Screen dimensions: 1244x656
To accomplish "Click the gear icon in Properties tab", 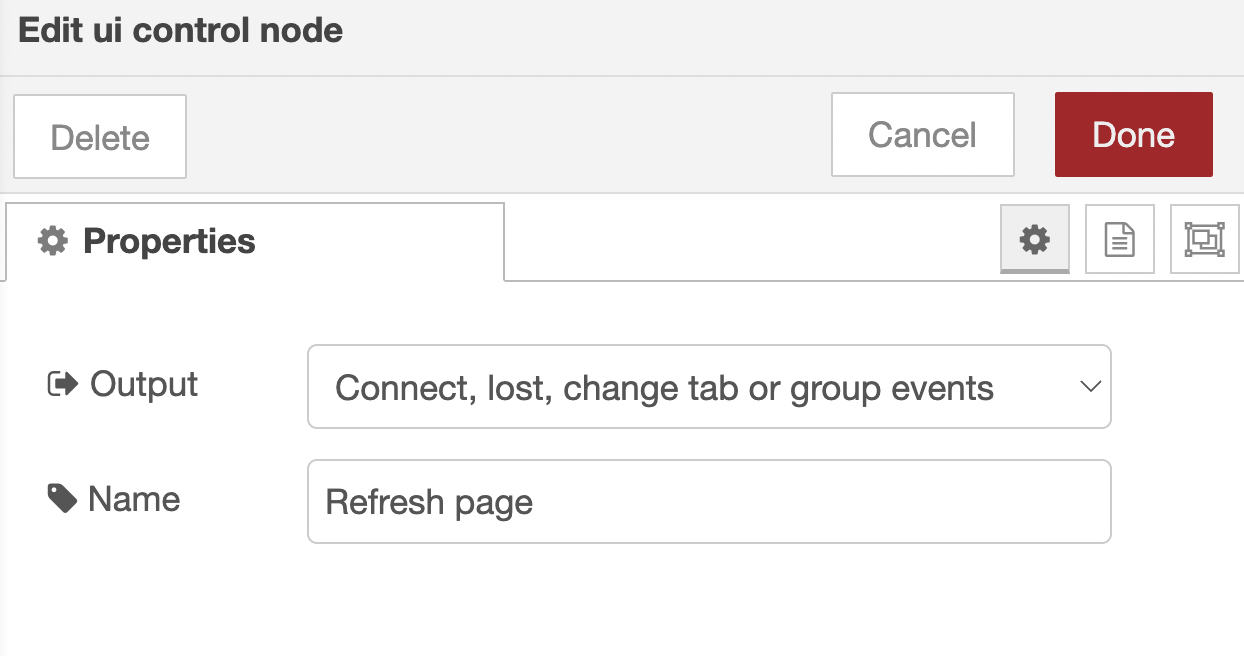I will click(52, 241).
